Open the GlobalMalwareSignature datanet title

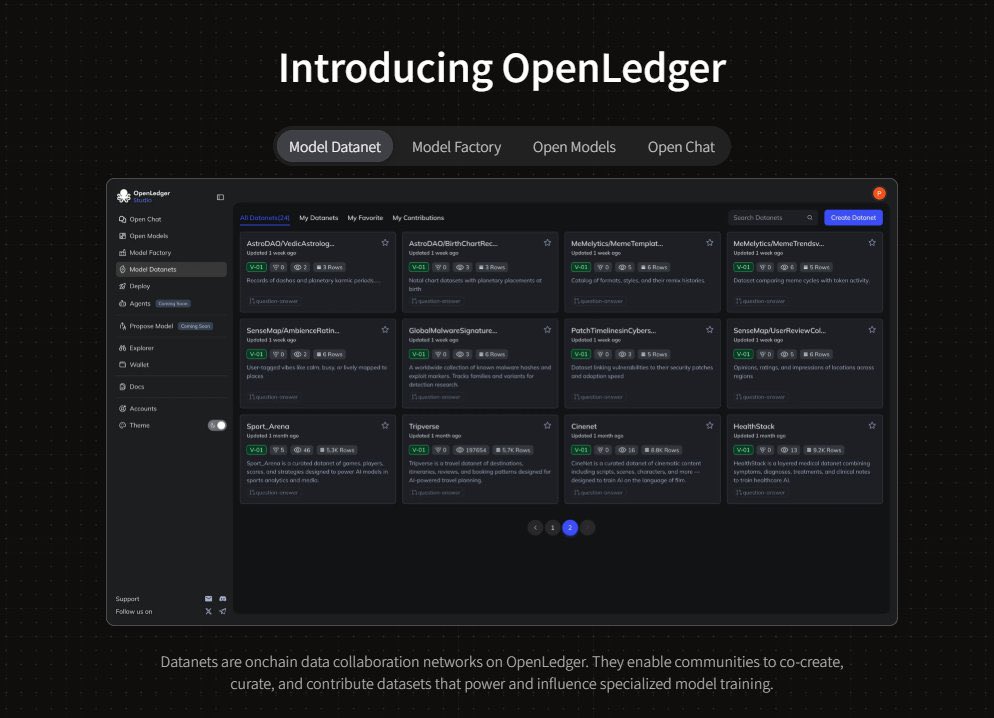click(453, 330)
